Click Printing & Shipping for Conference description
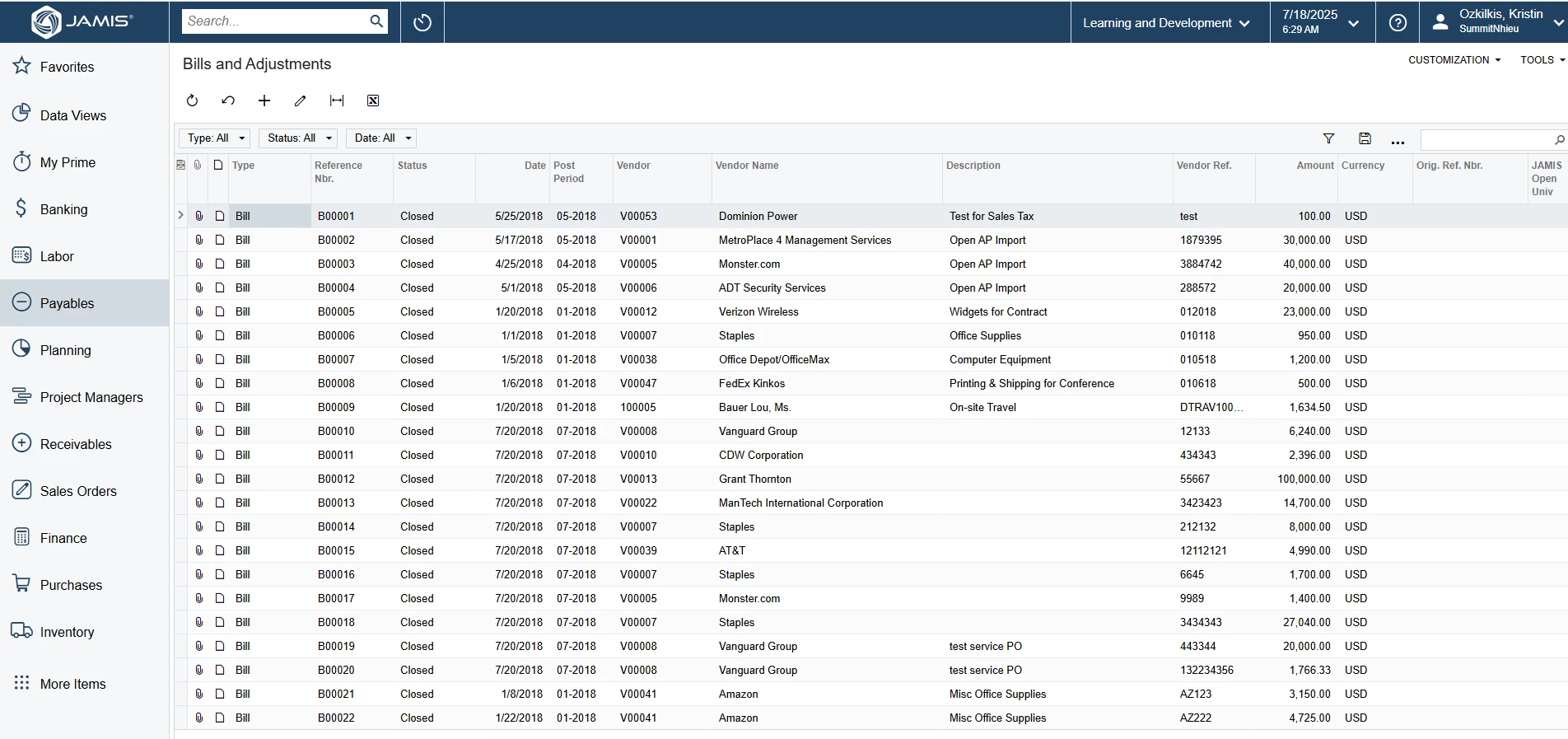 click(1031, 383)
